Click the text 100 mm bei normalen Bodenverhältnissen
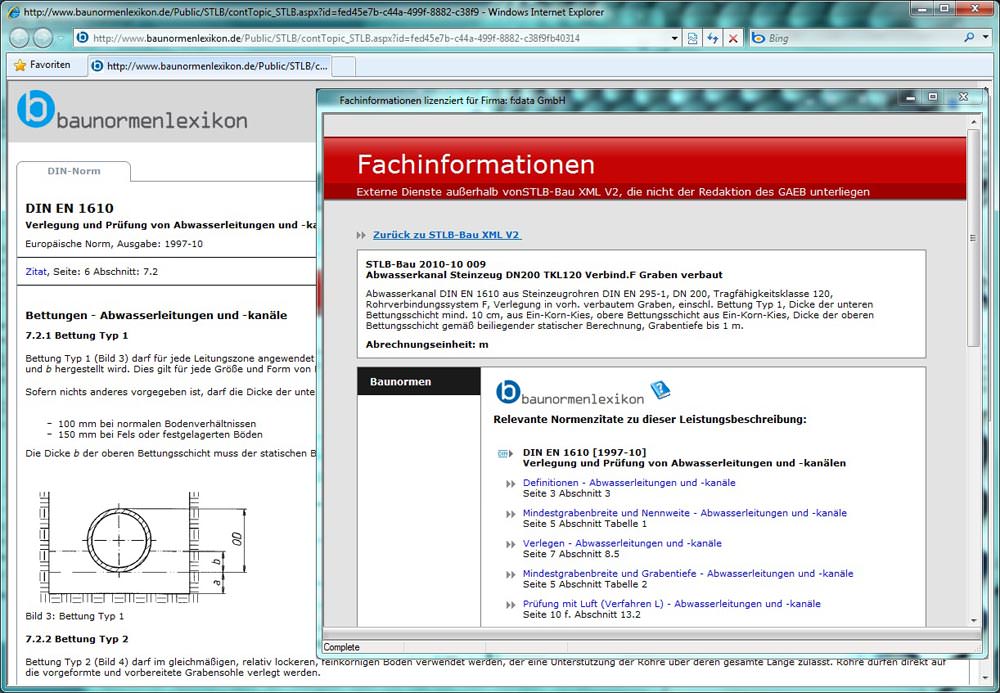 click(x=157, y=423)
